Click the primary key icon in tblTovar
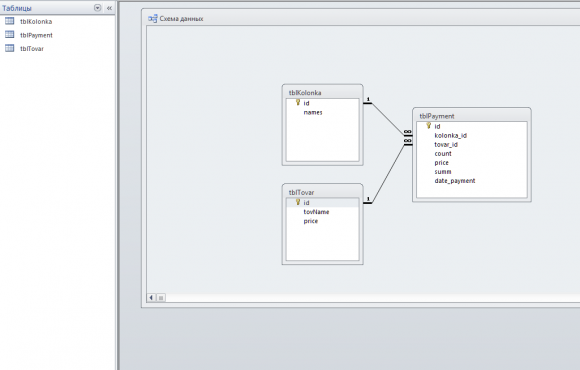The image size is (580, 370). point(298,202)
